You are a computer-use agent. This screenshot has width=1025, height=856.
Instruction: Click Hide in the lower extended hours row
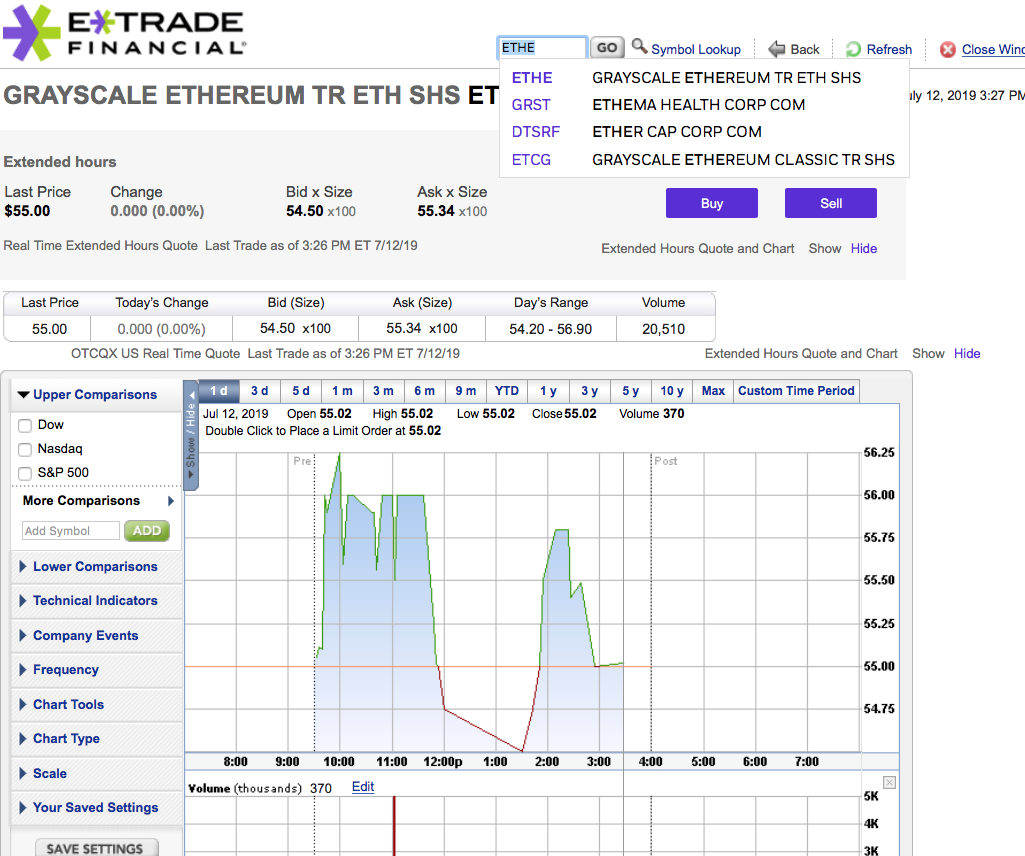point(967,353)
